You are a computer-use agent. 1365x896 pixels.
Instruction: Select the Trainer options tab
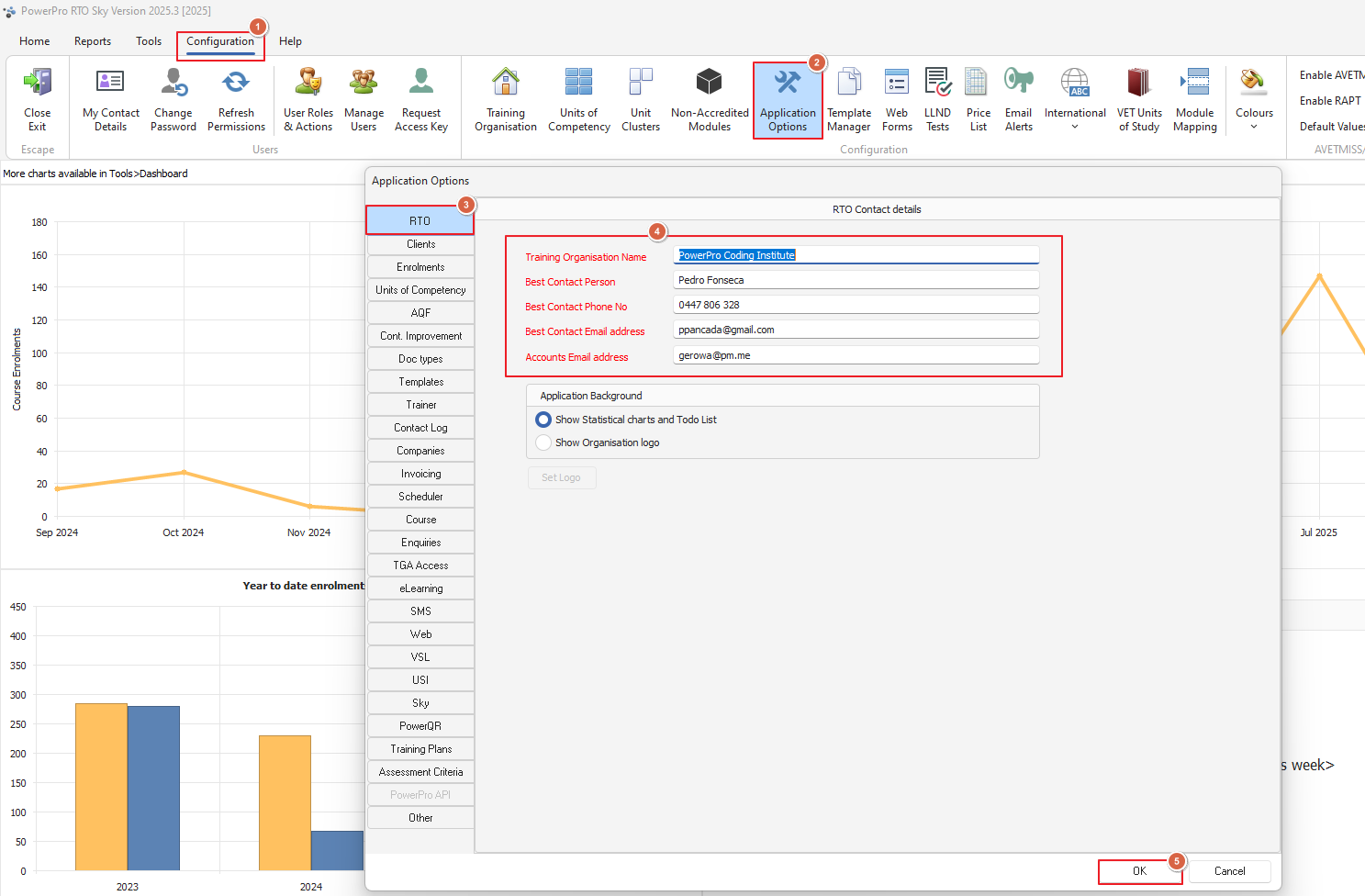click(x=421, y=405)
